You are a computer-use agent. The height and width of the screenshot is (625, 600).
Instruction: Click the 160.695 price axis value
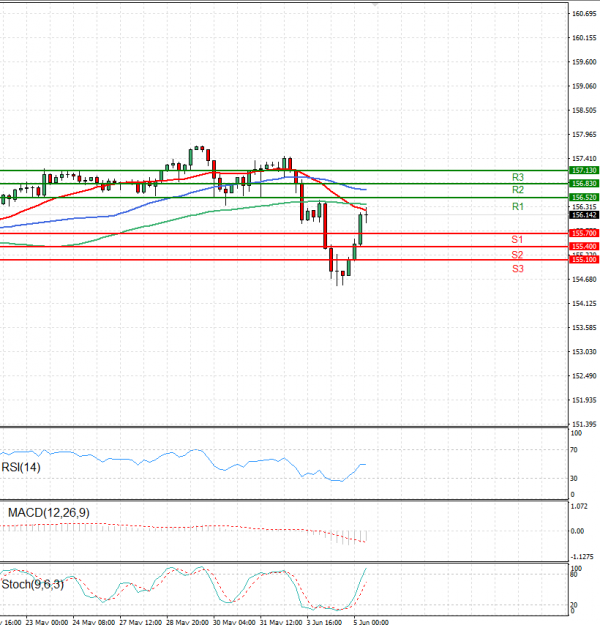[x=584, y=14]
